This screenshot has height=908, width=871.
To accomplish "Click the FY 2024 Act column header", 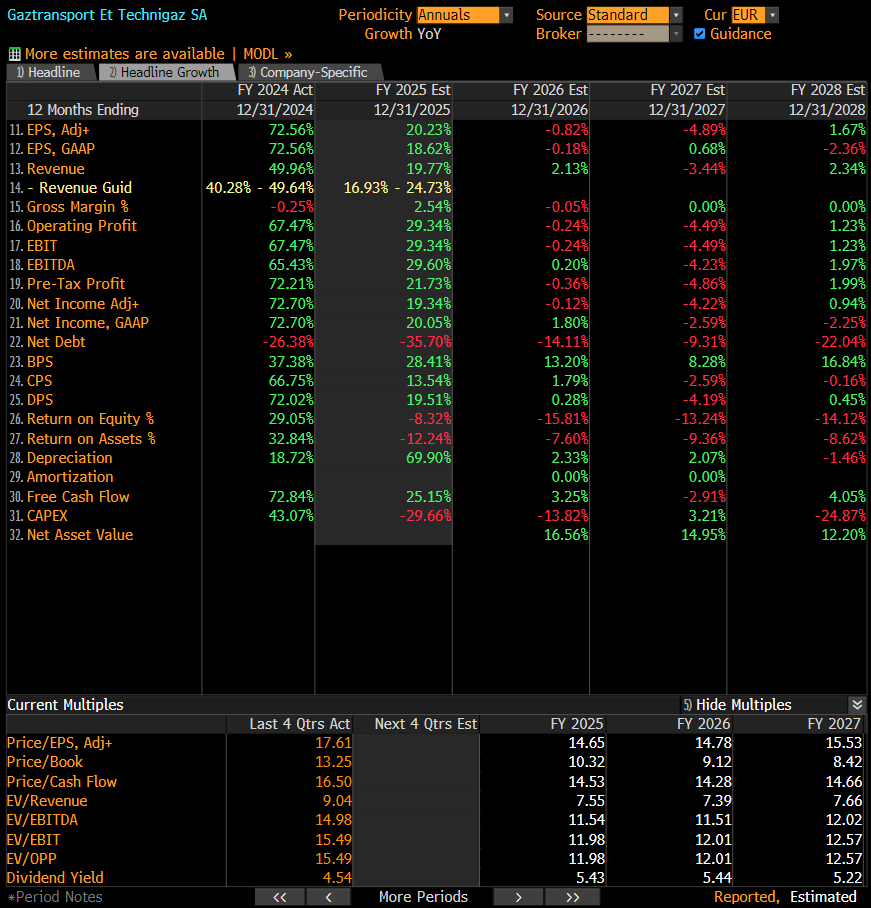I will [x=275, y=90].
